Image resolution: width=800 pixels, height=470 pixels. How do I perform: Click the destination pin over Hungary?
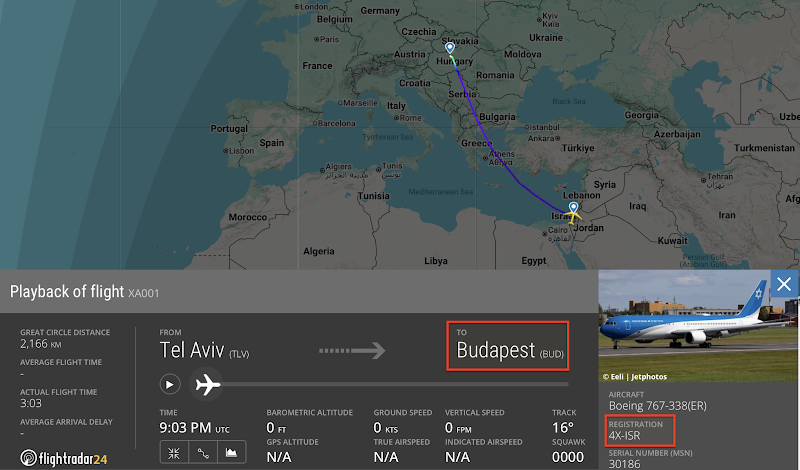pos(450,48)
